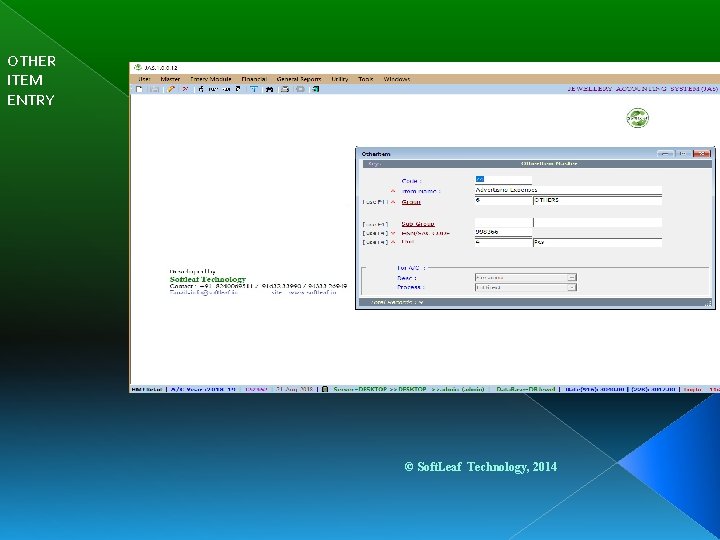Click the Code input field
This screenshot has height=540, width=720.
click(503, 180)
